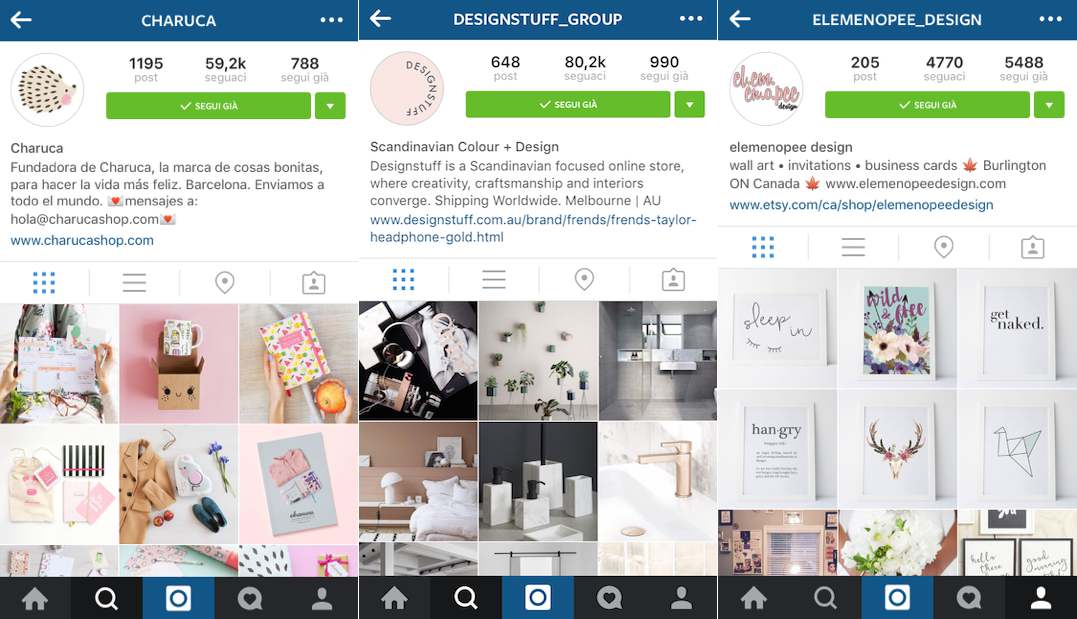Tap the home icon in the Elemenopee bottom bar
Image resolution: width=1077 pixels, height=619 pixels.
[753, 598]
